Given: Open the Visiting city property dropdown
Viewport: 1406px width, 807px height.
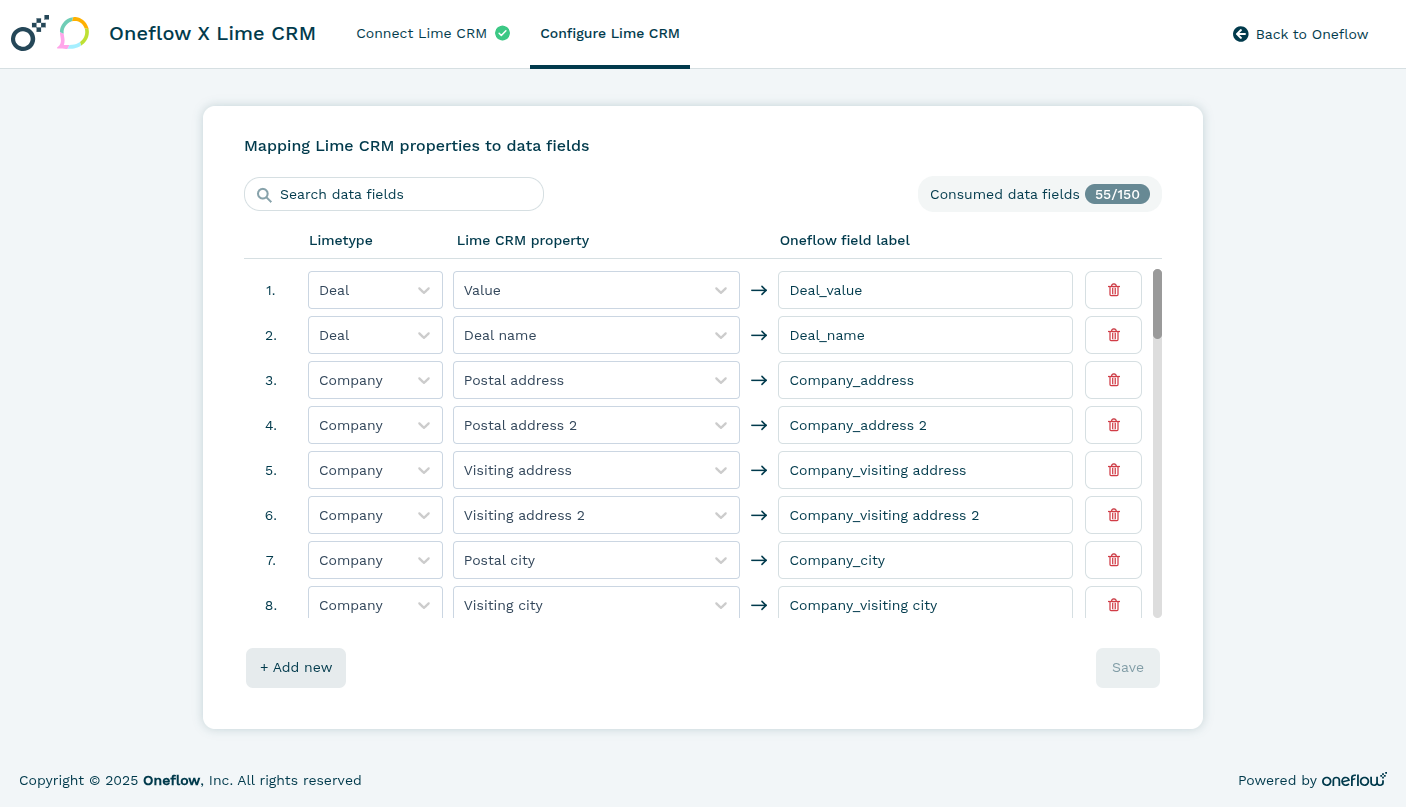Looking at the screenshot, I should (x=596, y=603).
